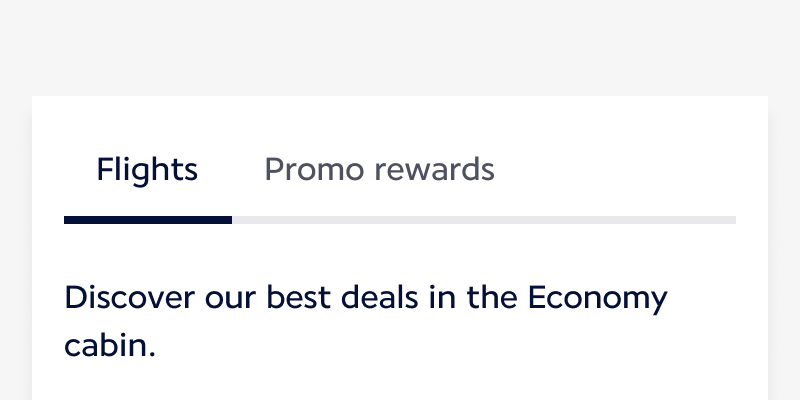Select the Flights tab
The height and width of the screenshot is (400, 800).
coord(147,170)
